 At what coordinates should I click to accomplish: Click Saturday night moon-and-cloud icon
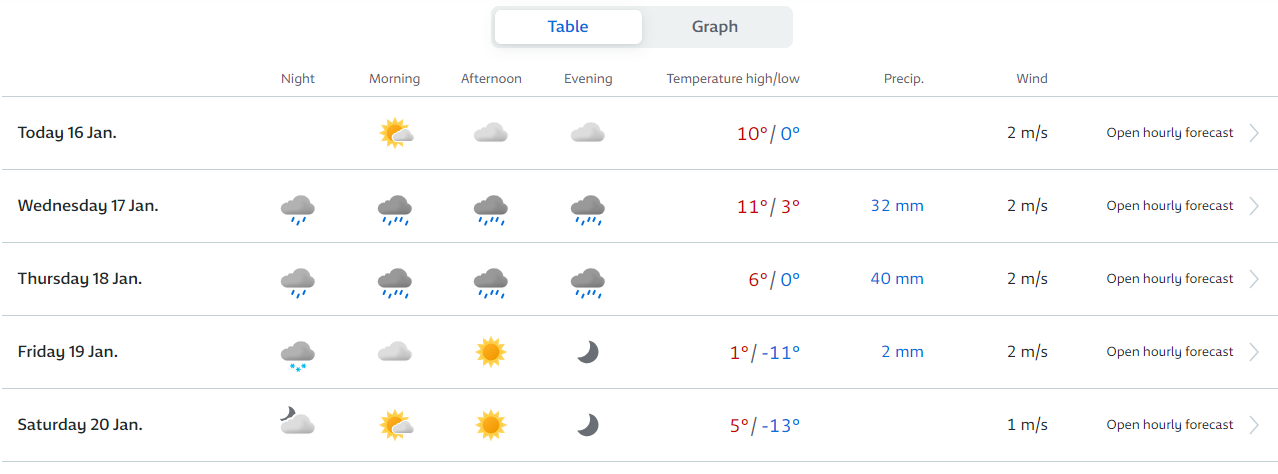point(298,422)
